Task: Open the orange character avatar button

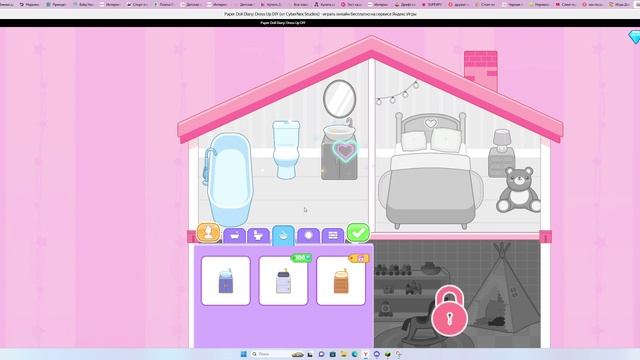Action: click(209, 233)
